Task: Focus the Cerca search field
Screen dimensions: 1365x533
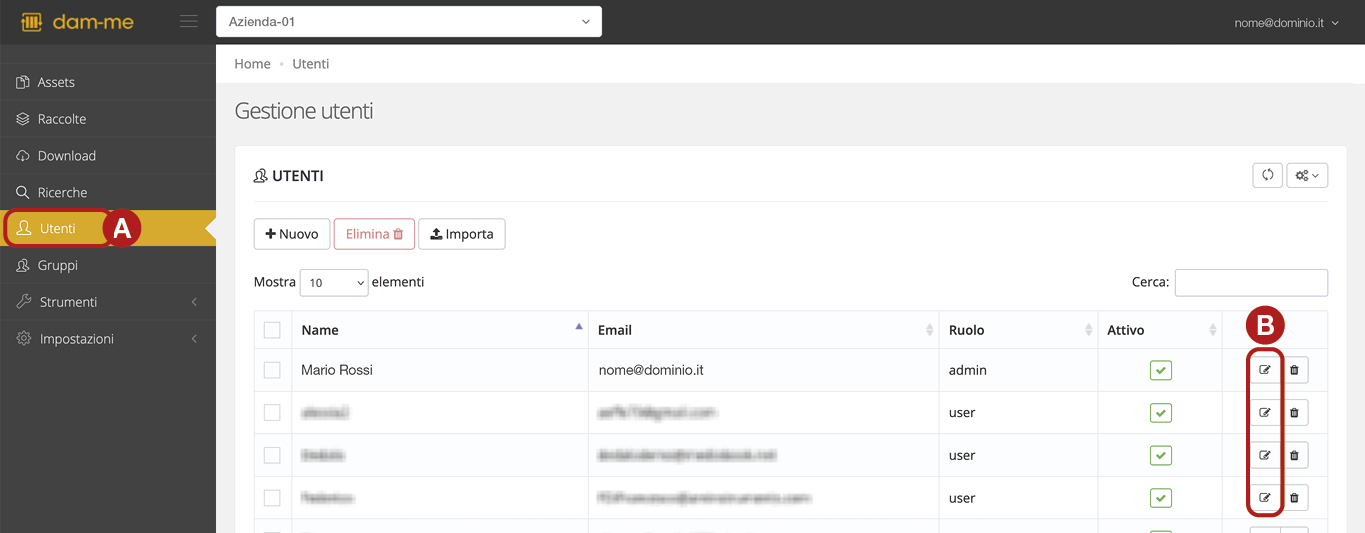Action: [x=1251, y=283]
